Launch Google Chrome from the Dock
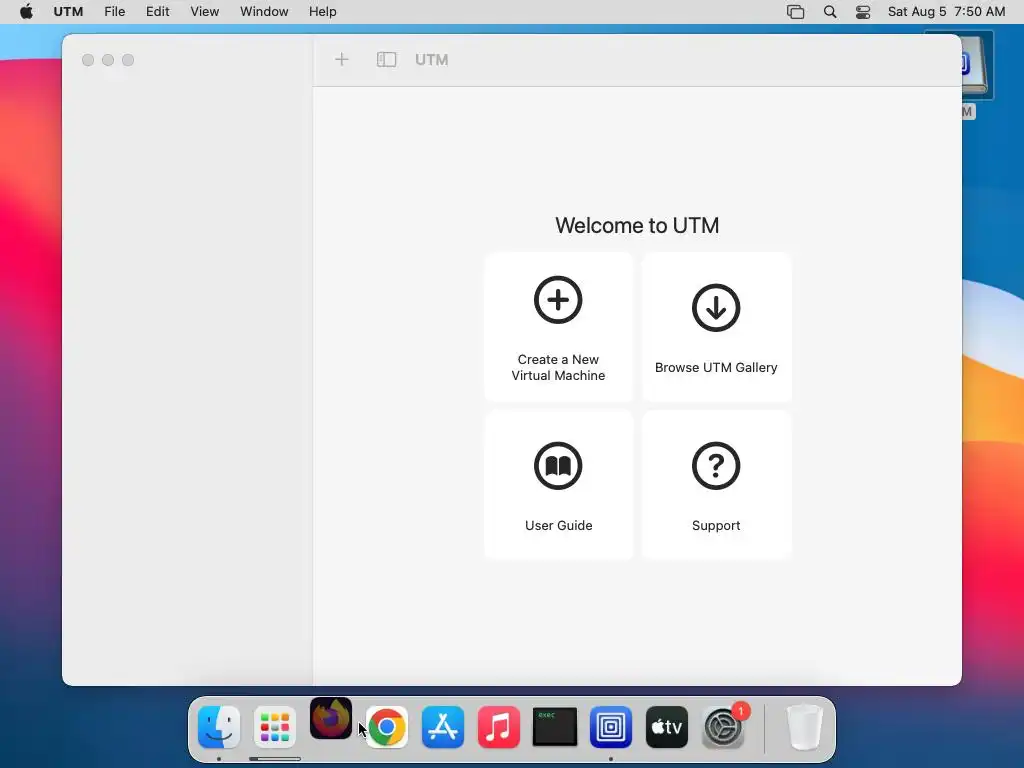This screenshot has width=1024, height=768. pyautogui.click(x=387, y=727)
